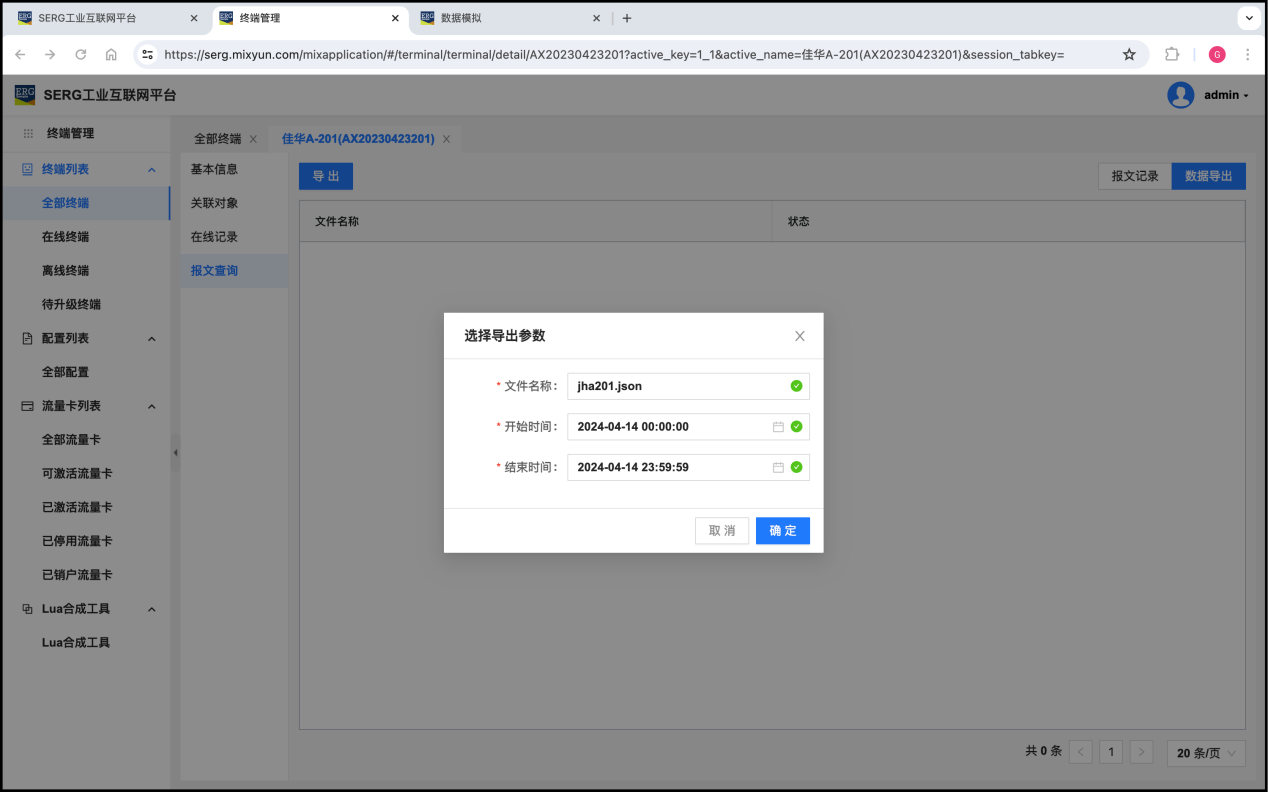Click the browser reload icon

coord(81,55)
